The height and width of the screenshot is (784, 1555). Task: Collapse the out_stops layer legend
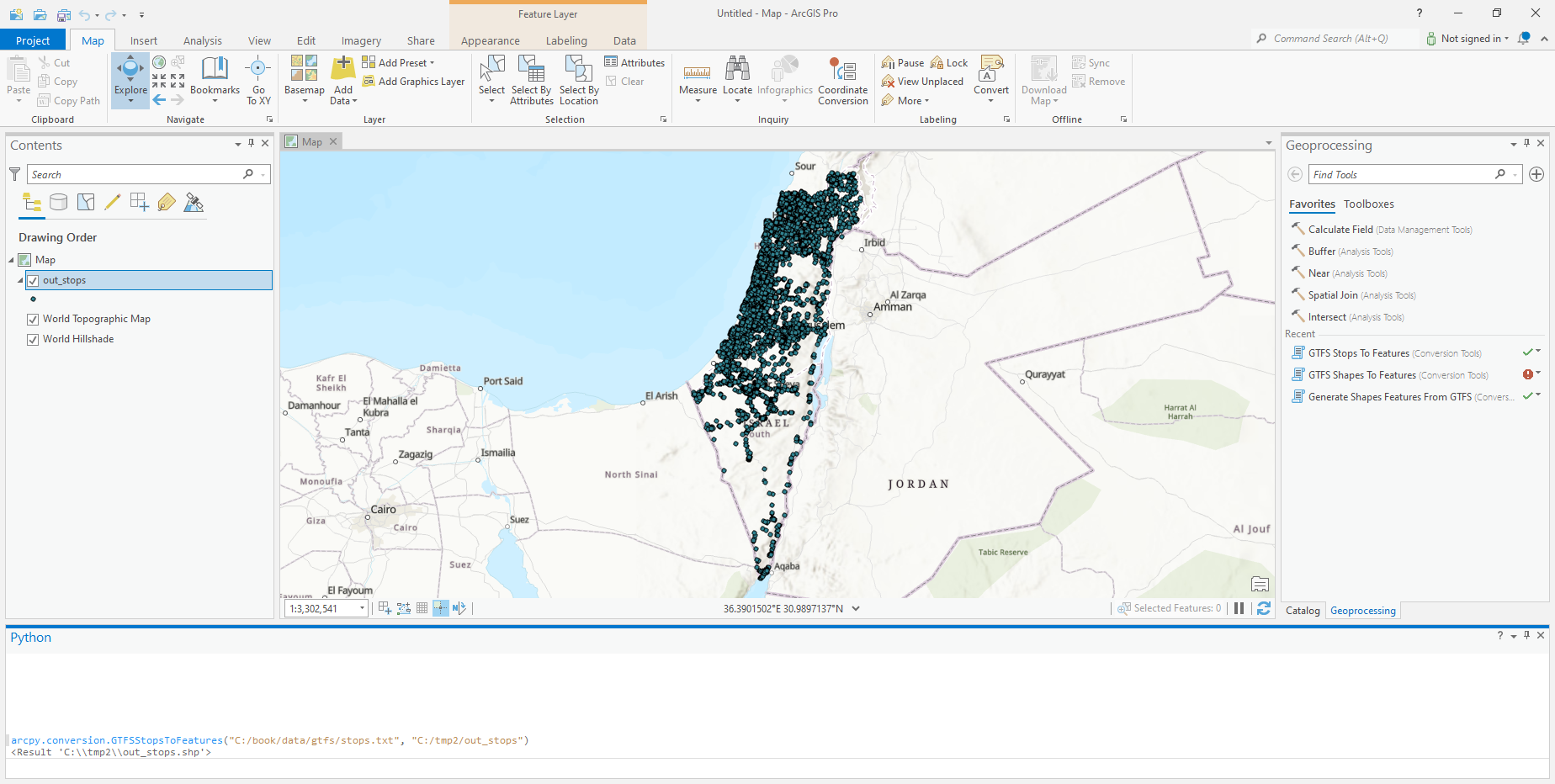20,281
